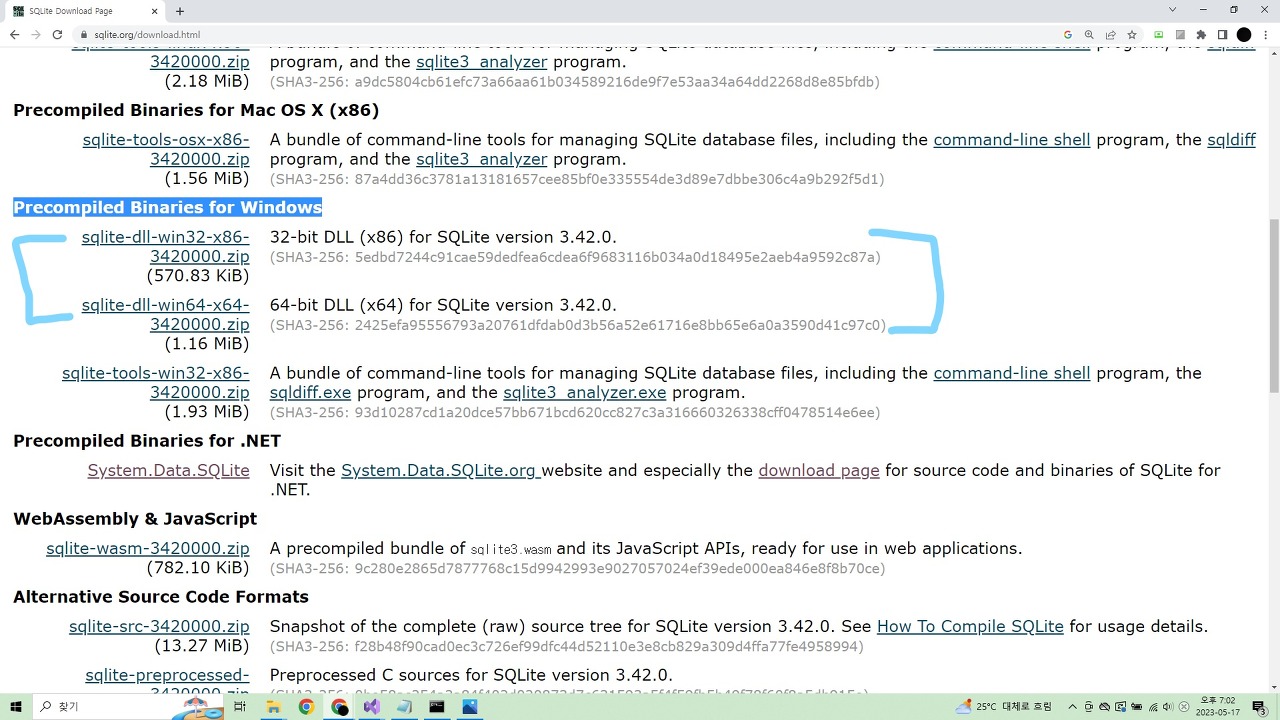
Task: Open the weather widget showing 25°C
Action: [1004, 707]
